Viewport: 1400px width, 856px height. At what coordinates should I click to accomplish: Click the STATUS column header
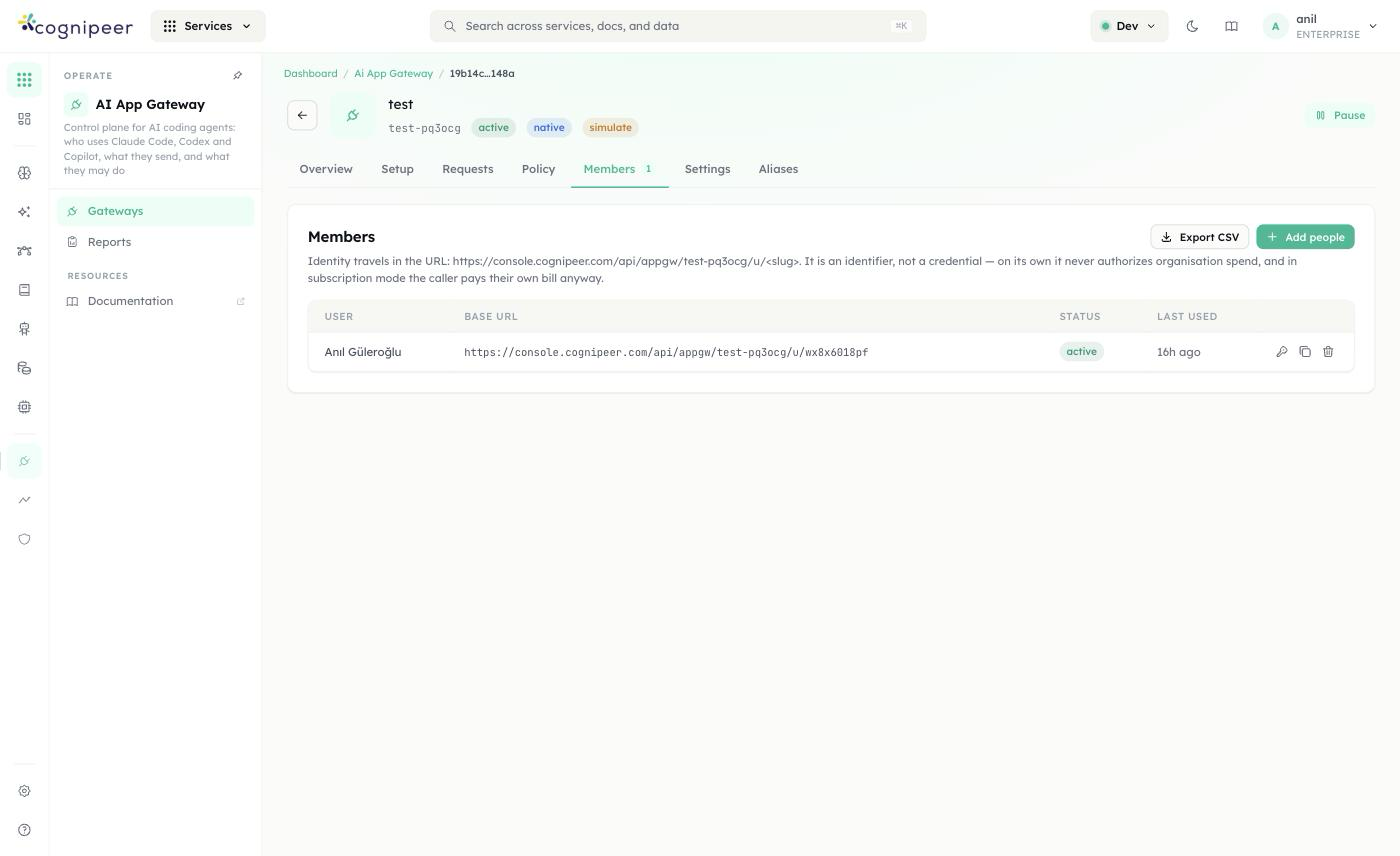pyautogui.click(x=1080, y=317)
